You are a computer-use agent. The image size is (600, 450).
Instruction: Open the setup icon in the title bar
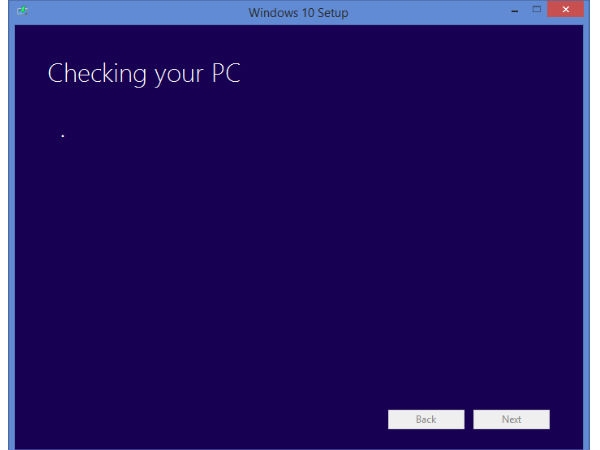point(23,11)
